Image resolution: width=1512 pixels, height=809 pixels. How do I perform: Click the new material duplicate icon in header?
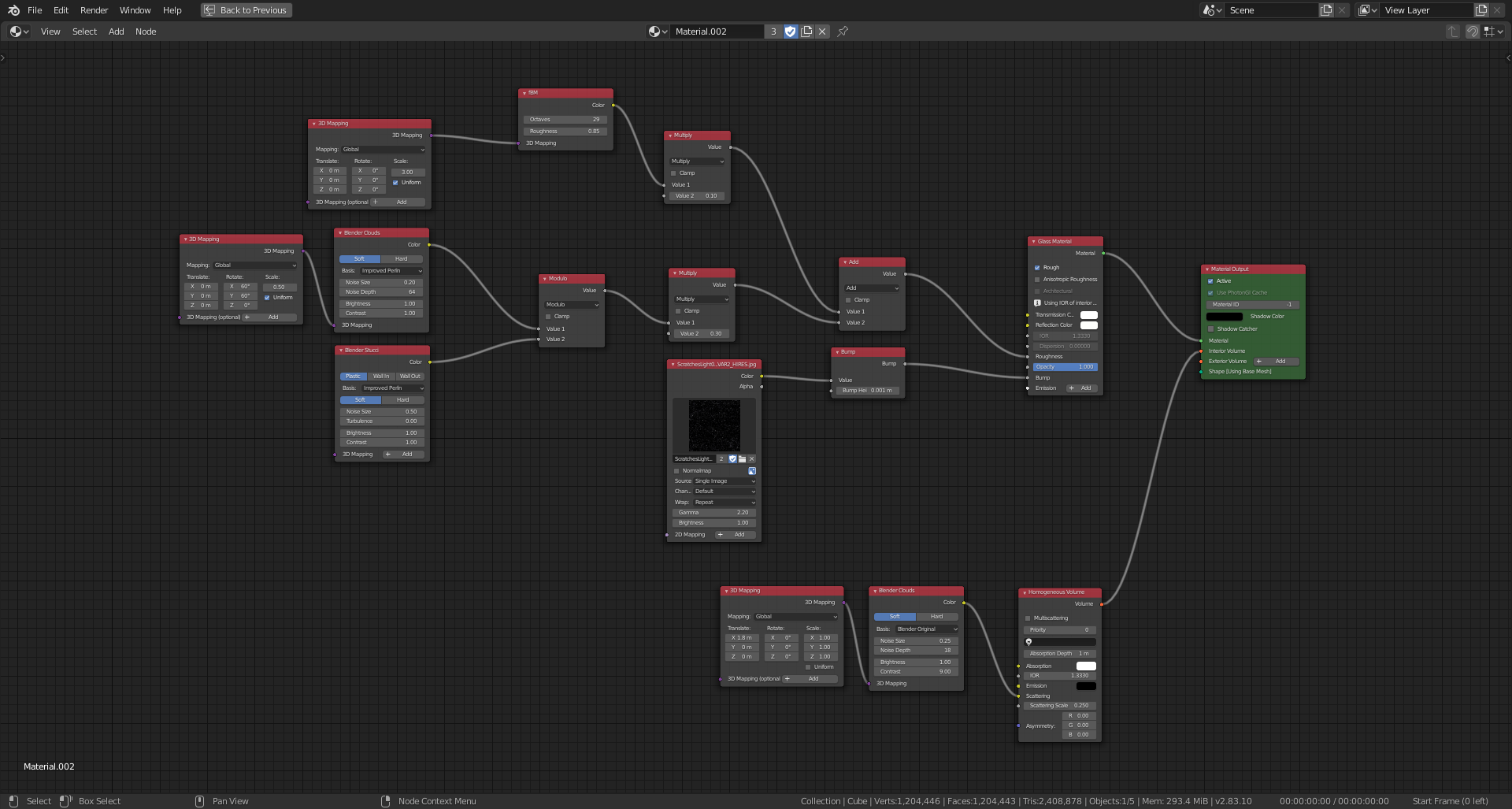tap(806, 32)
